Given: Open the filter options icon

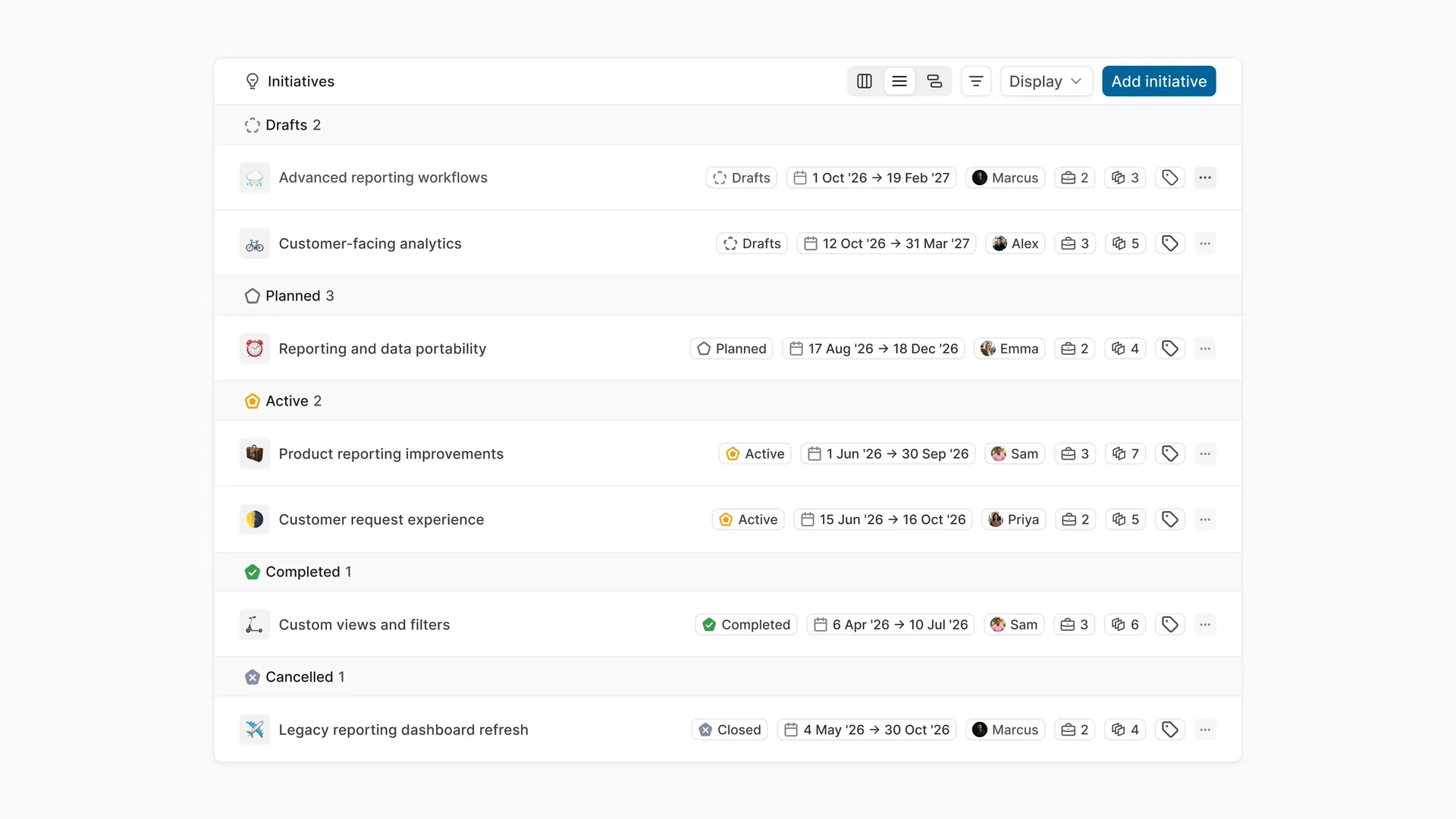Looking at the screenshot, I should tap(976, 81).
